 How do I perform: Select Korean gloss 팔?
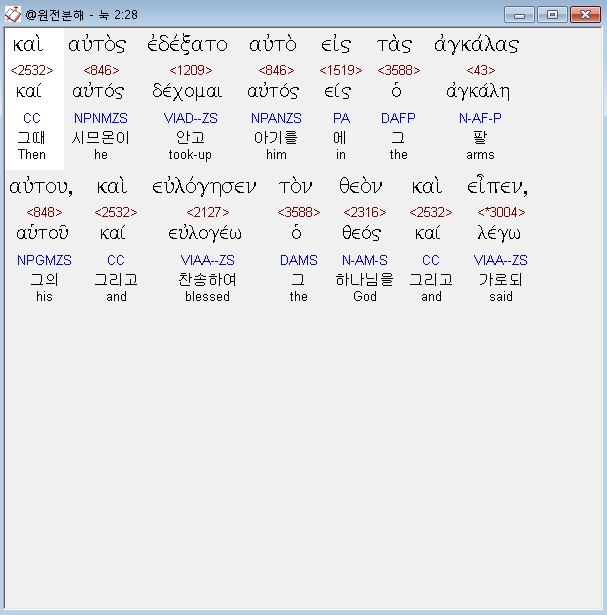pyautogui.click(x=480, y=138)
